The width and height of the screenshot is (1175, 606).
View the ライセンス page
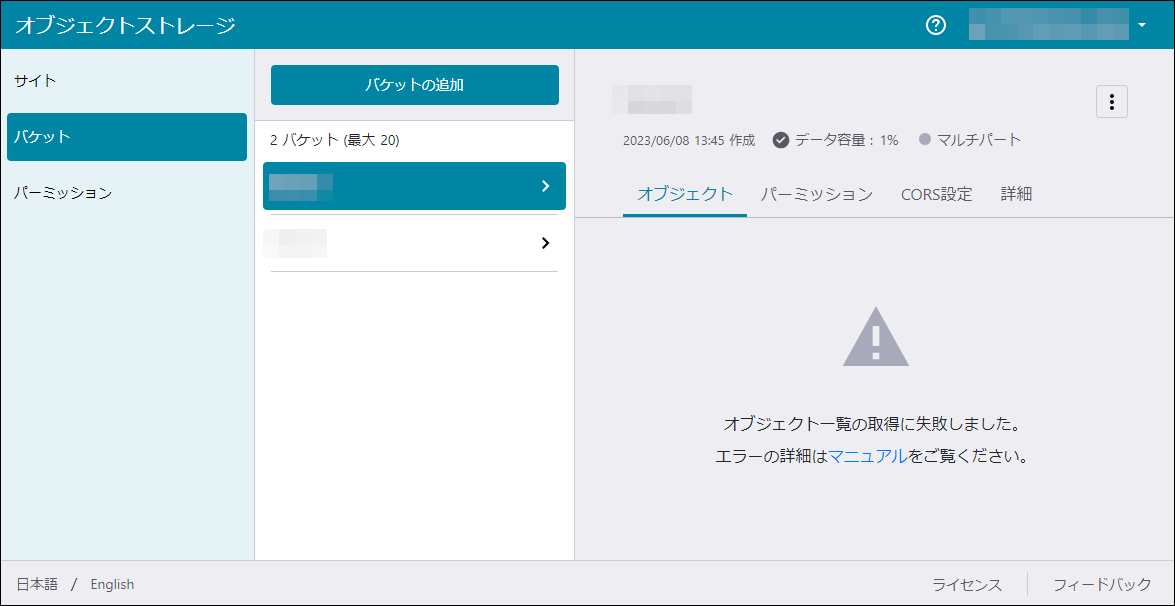pos(965,584)
